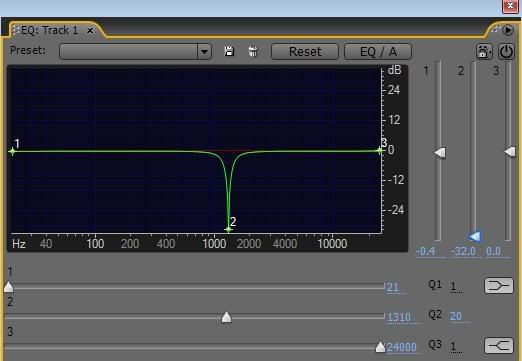Screen dimensions: 522x361
Task: Toggle the EQ power button
Action: (x=506, y=52)
